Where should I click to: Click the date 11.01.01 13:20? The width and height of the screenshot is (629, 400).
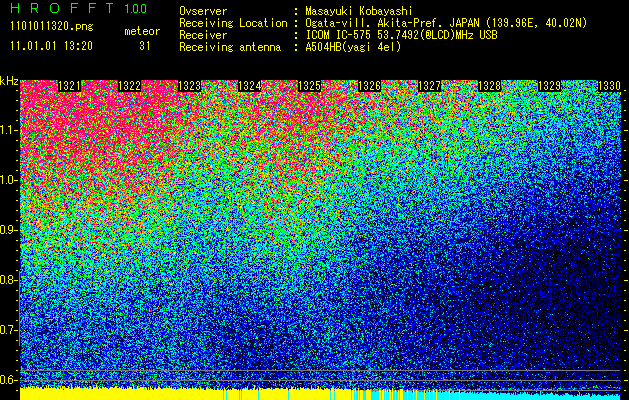coord(51,46)
